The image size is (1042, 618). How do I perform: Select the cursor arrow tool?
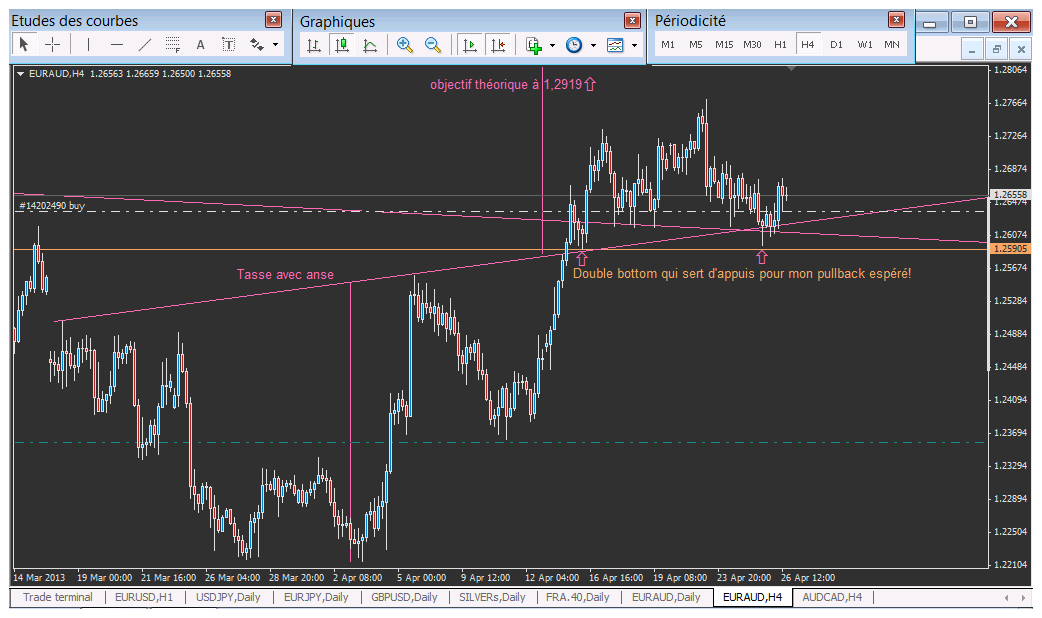pyautogui.click(x=24, y=45)
